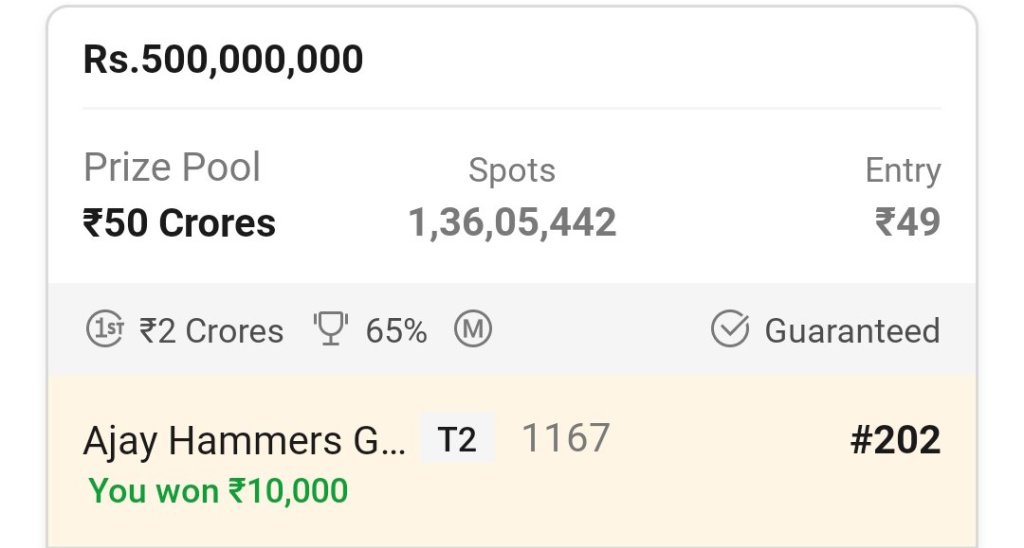Click the ₹50 Crores prize amount
The image size is (1024, 548).
point(179,223)
